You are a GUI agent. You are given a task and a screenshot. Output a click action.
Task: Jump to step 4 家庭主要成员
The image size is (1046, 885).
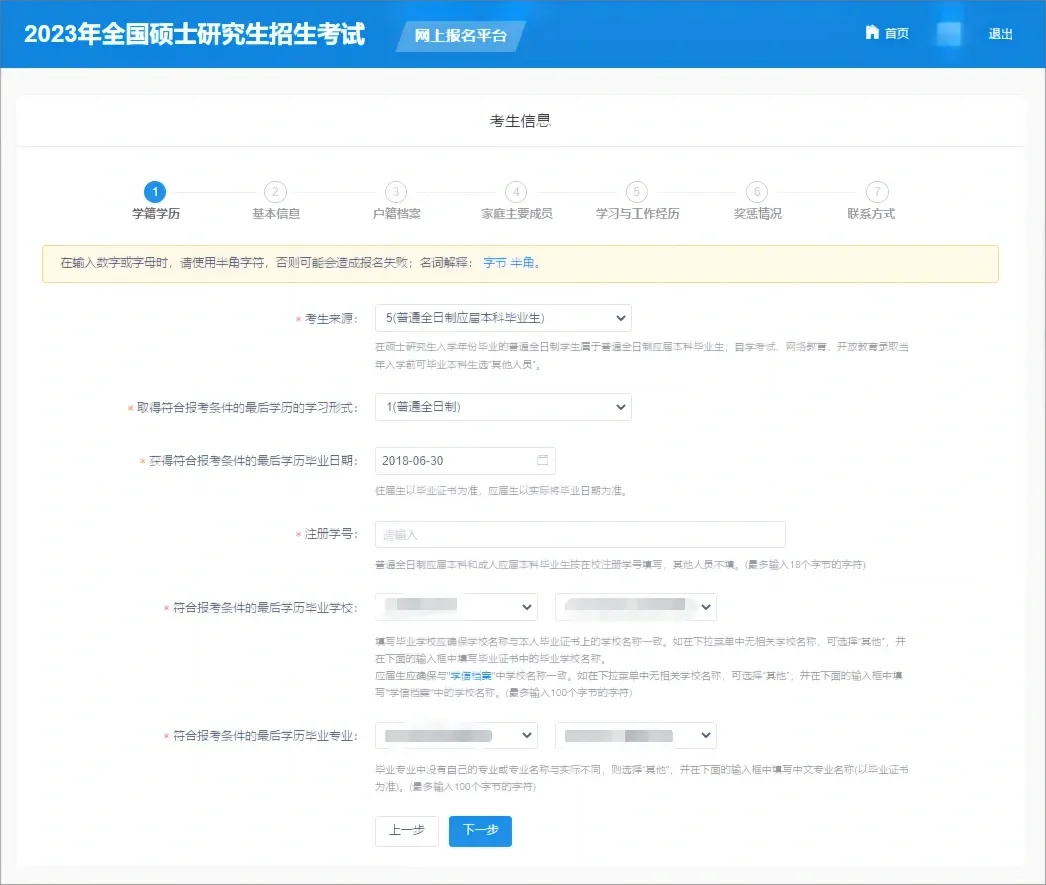coord(516,192)
